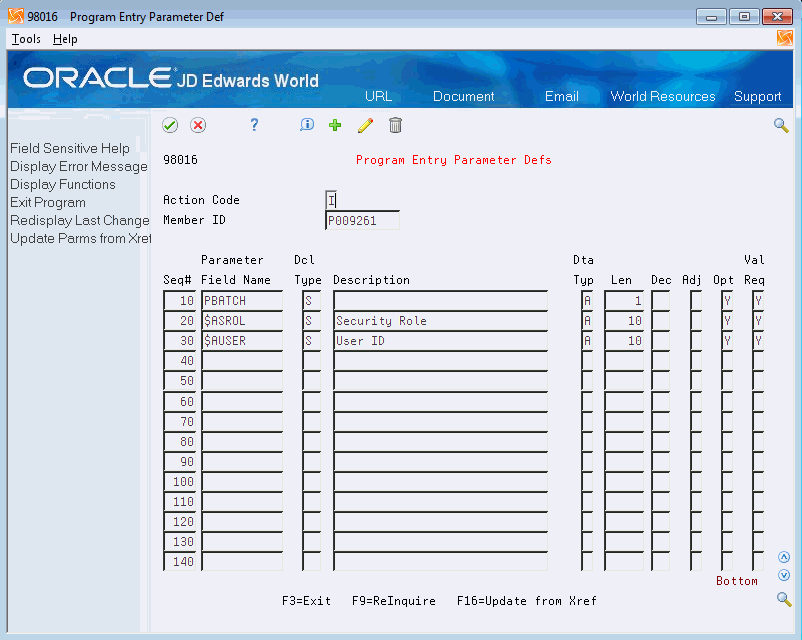Click the red X cancel icon

[x=198, y=125]
